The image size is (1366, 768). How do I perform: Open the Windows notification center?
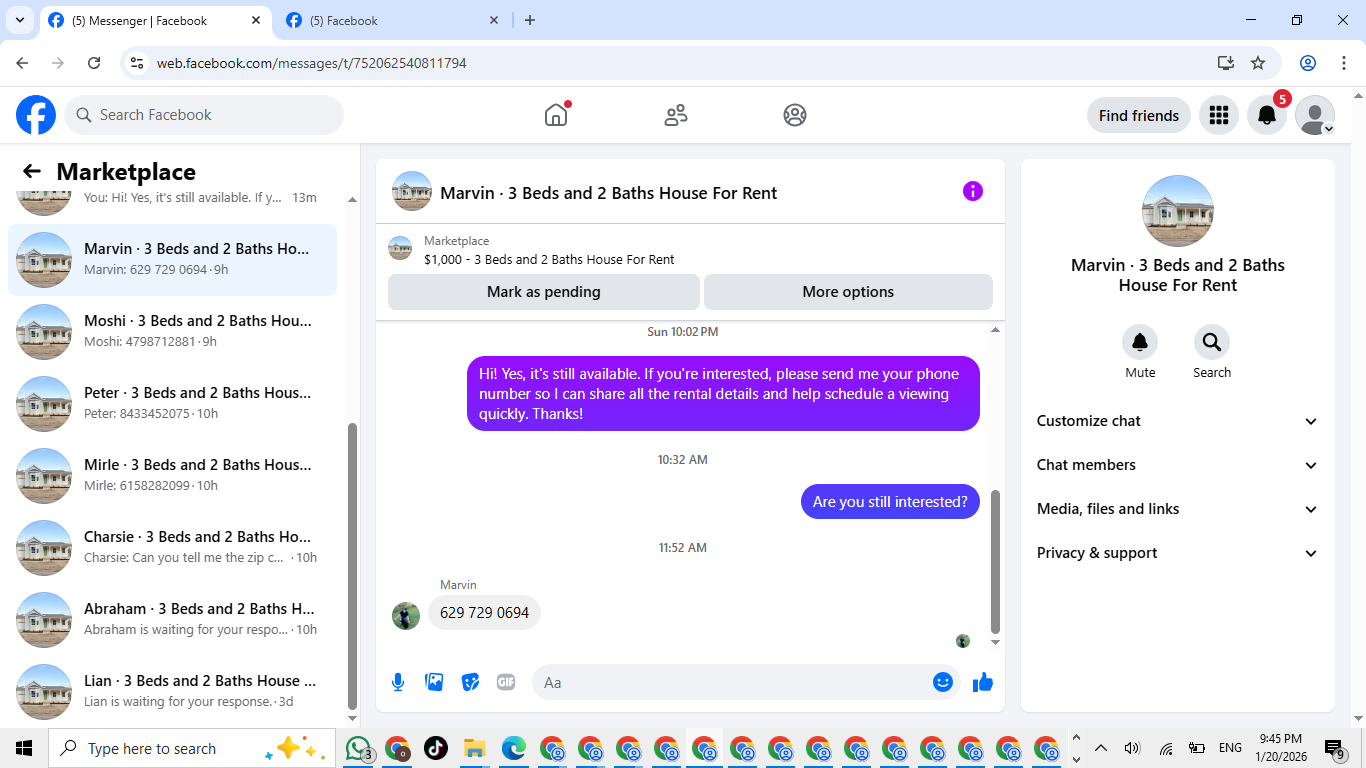(x=1335, y=748)
